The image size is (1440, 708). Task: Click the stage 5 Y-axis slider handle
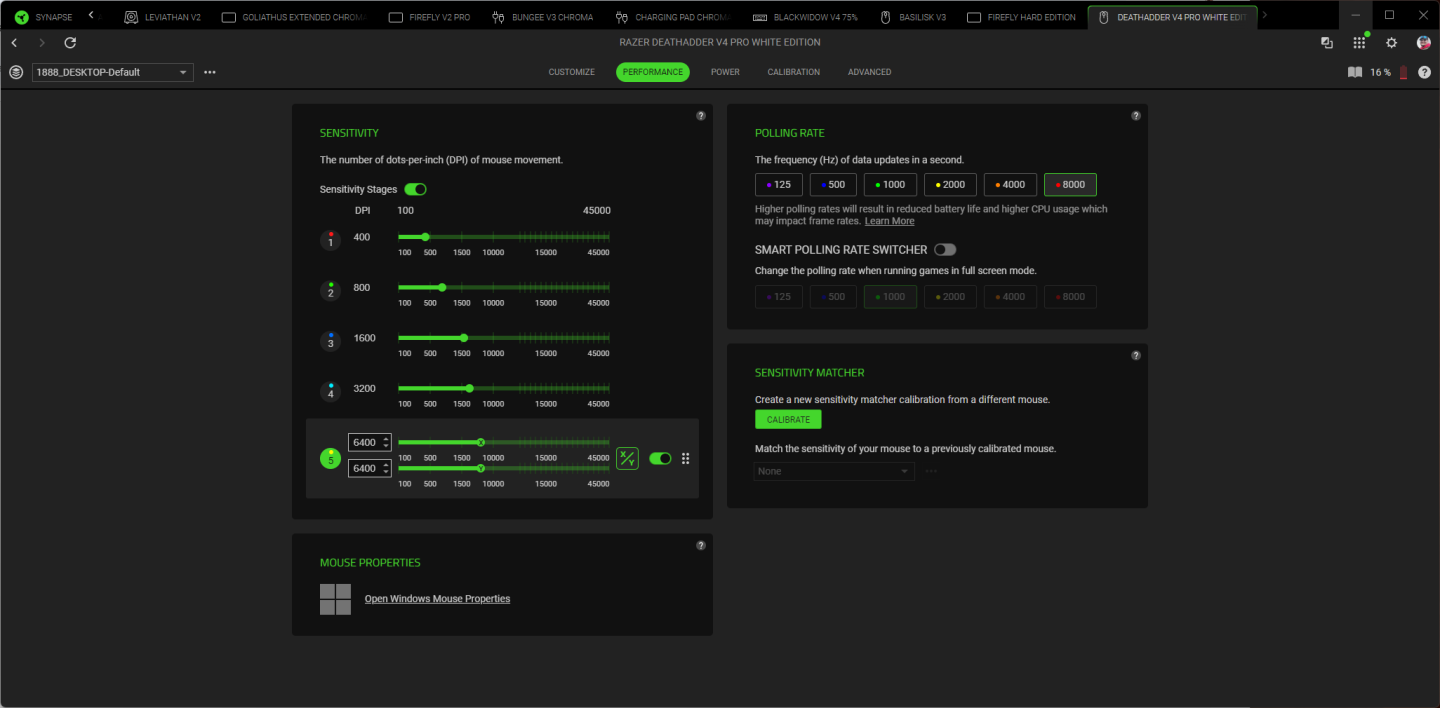point(481,468)
